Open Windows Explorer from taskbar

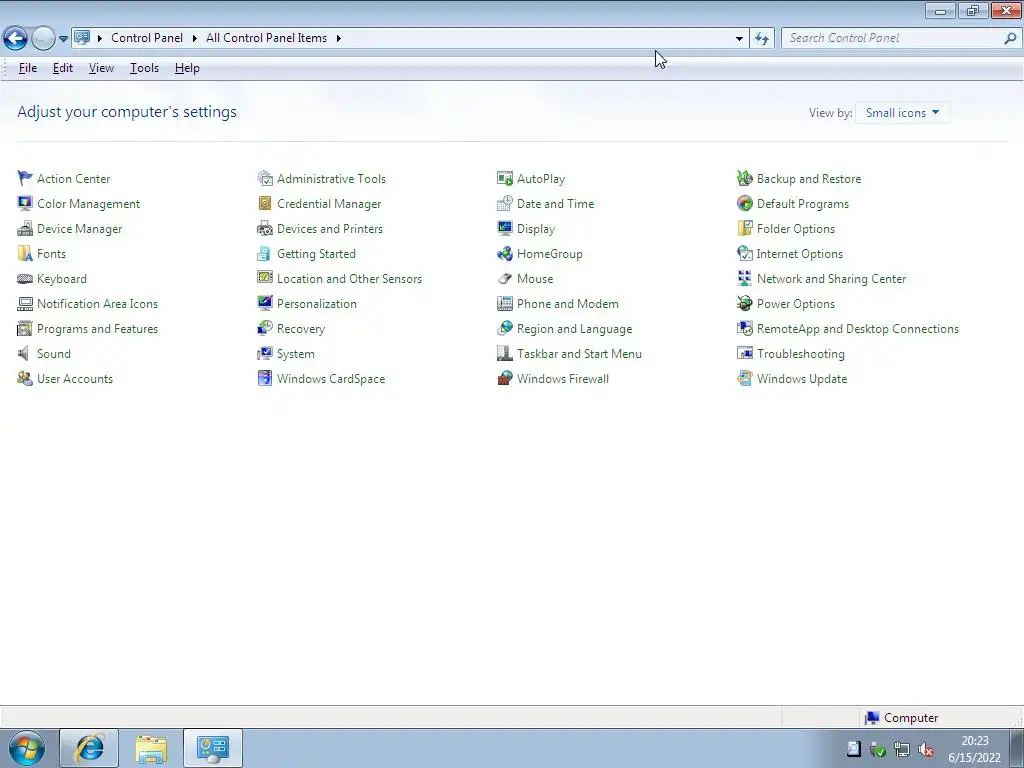pos(151,748)
